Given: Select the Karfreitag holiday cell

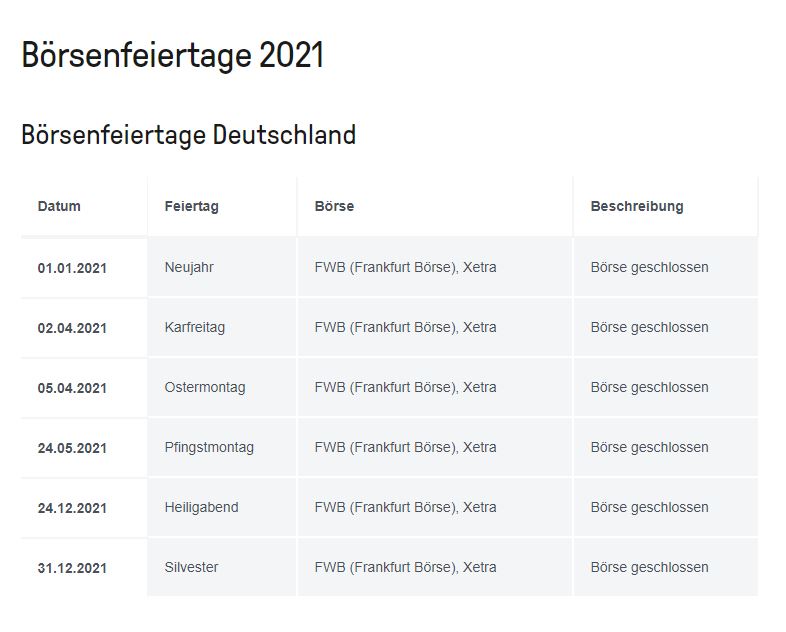Looking at the screenshot, I should 194,327.
